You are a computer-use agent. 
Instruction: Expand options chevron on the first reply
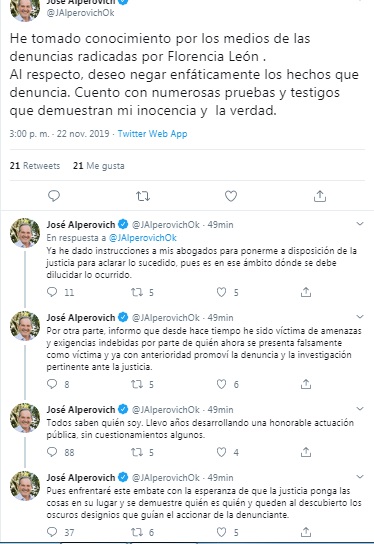pos(360,224)
